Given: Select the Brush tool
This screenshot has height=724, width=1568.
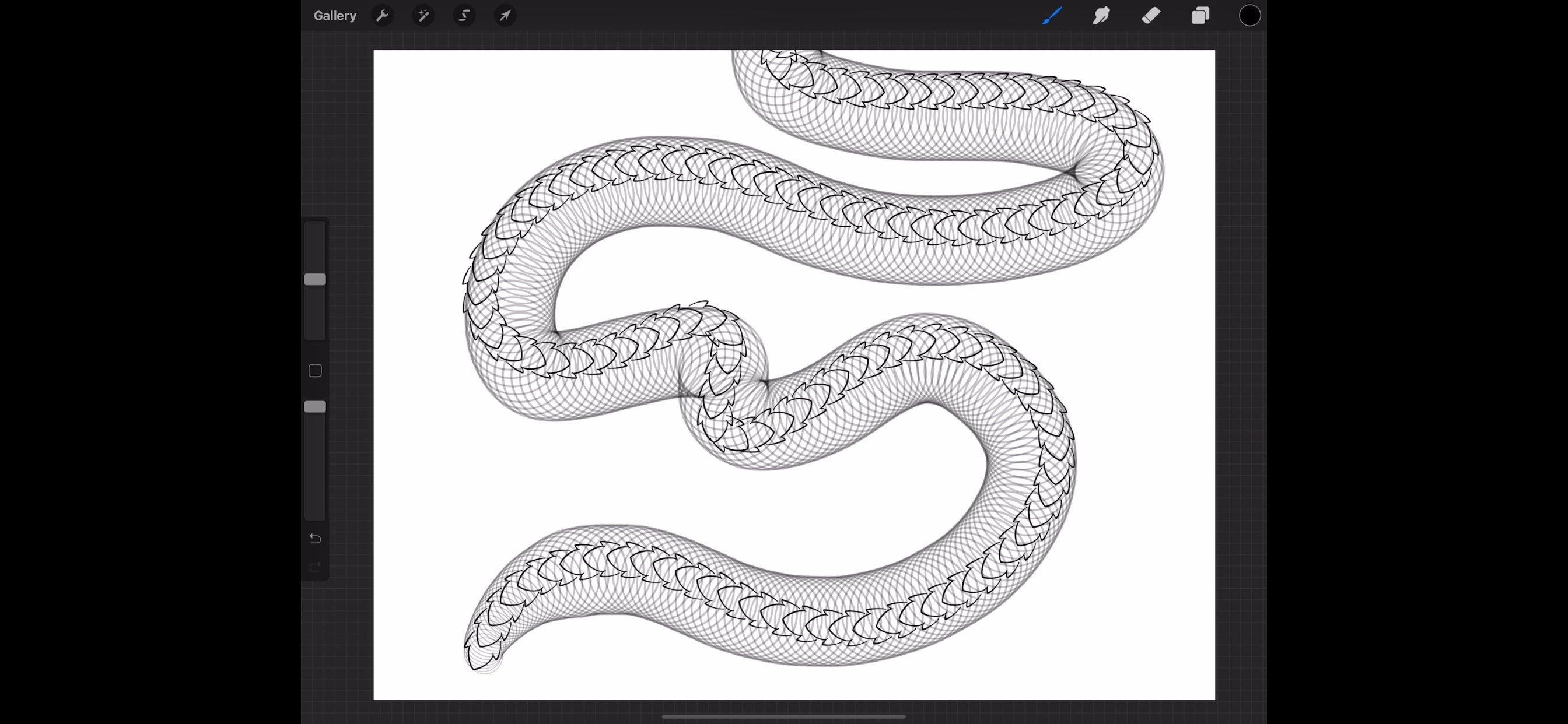Looking at the screenshot, I should 1052,16.
